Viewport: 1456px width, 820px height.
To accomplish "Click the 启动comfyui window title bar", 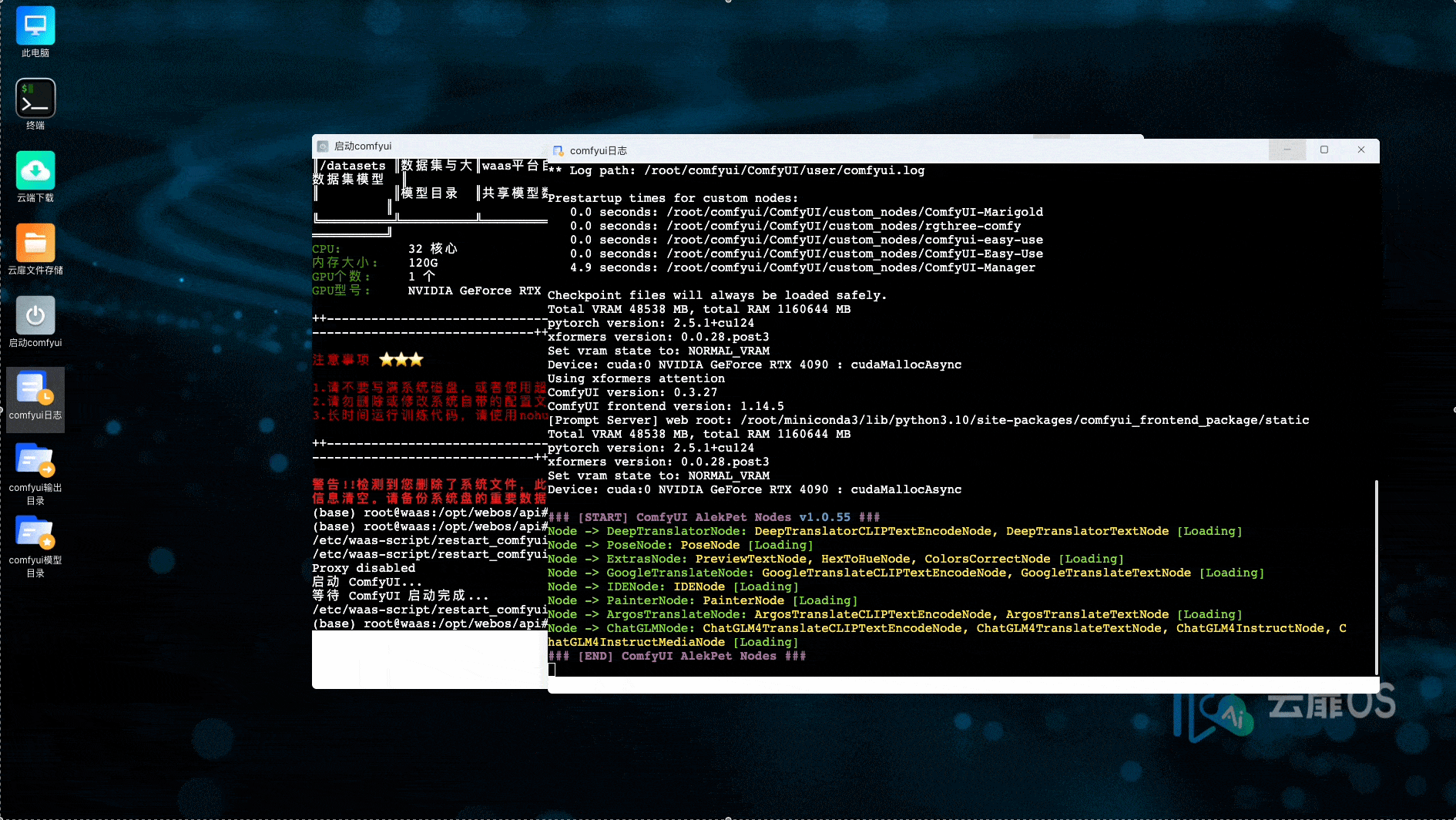I will click(x=431, y=146).
